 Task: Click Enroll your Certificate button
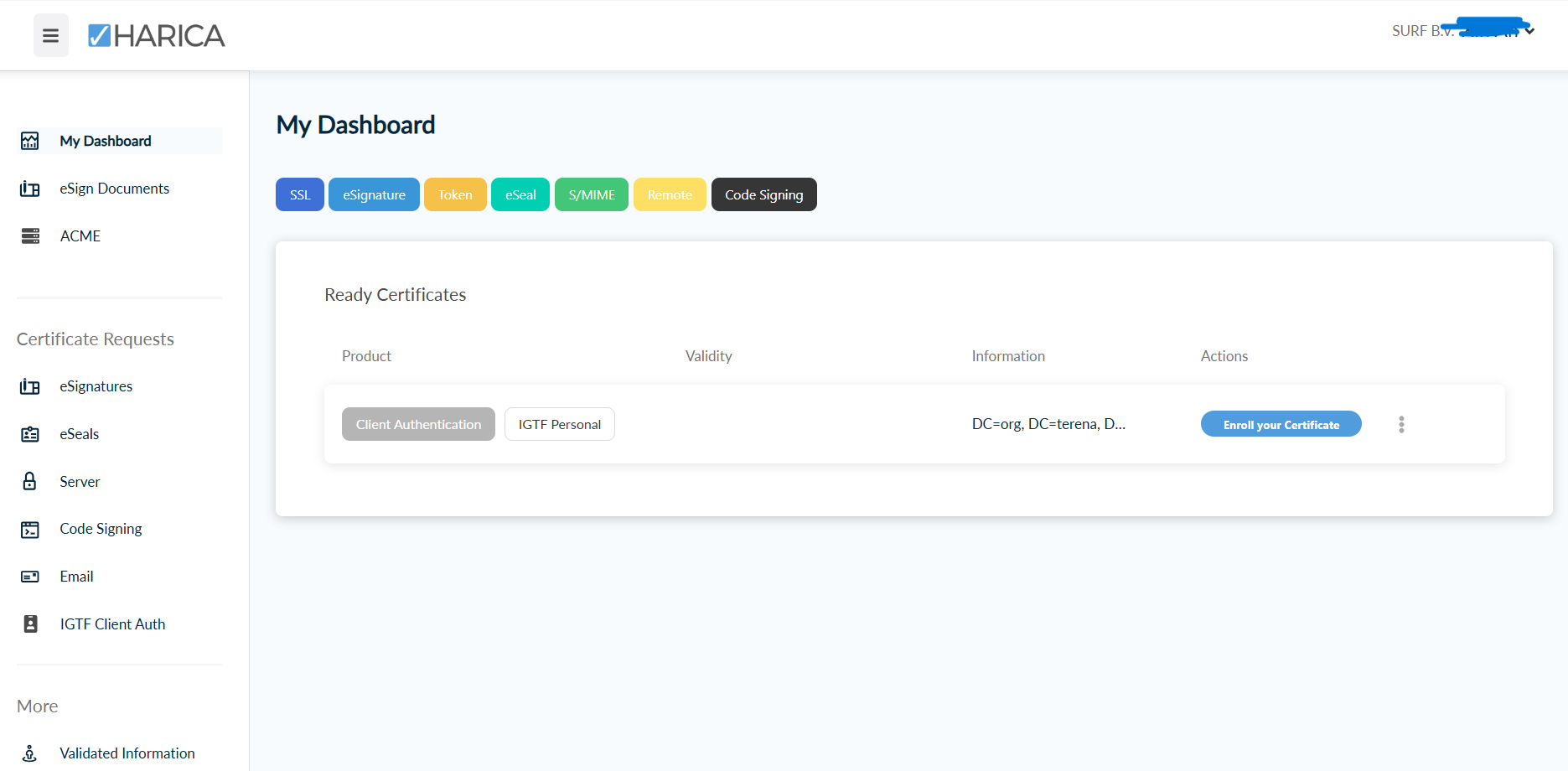click(x=1281, y=424)
